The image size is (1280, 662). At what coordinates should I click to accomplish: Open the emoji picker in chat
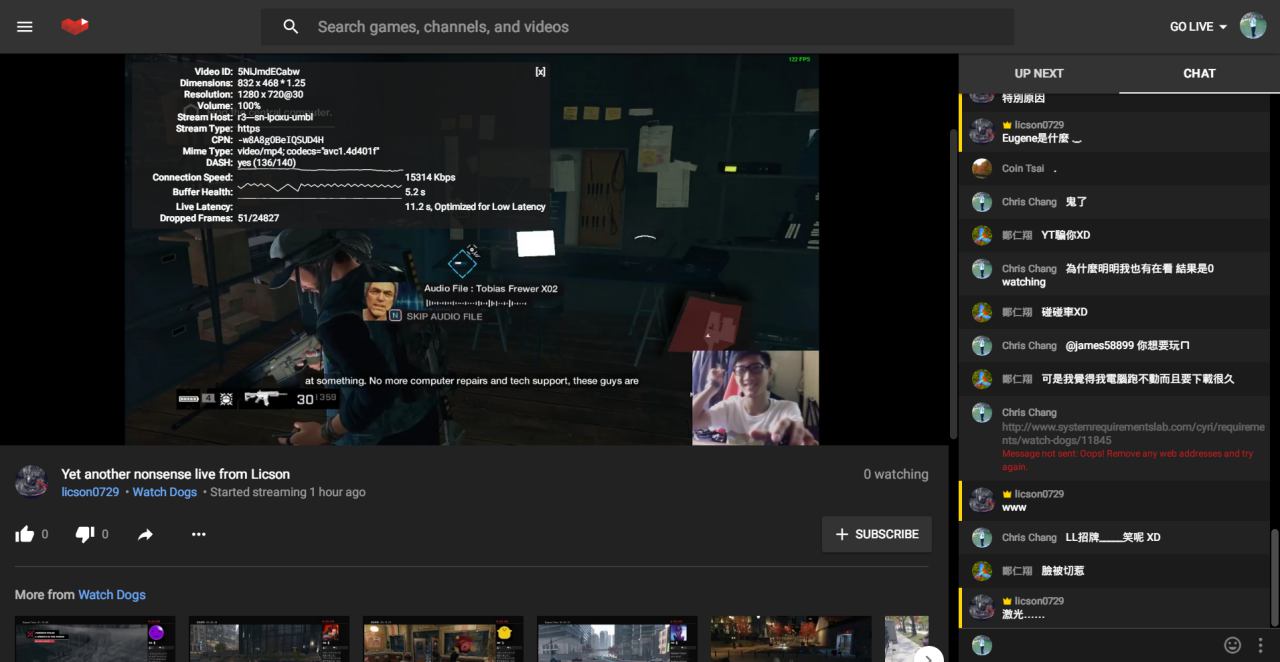point(1232,645)
